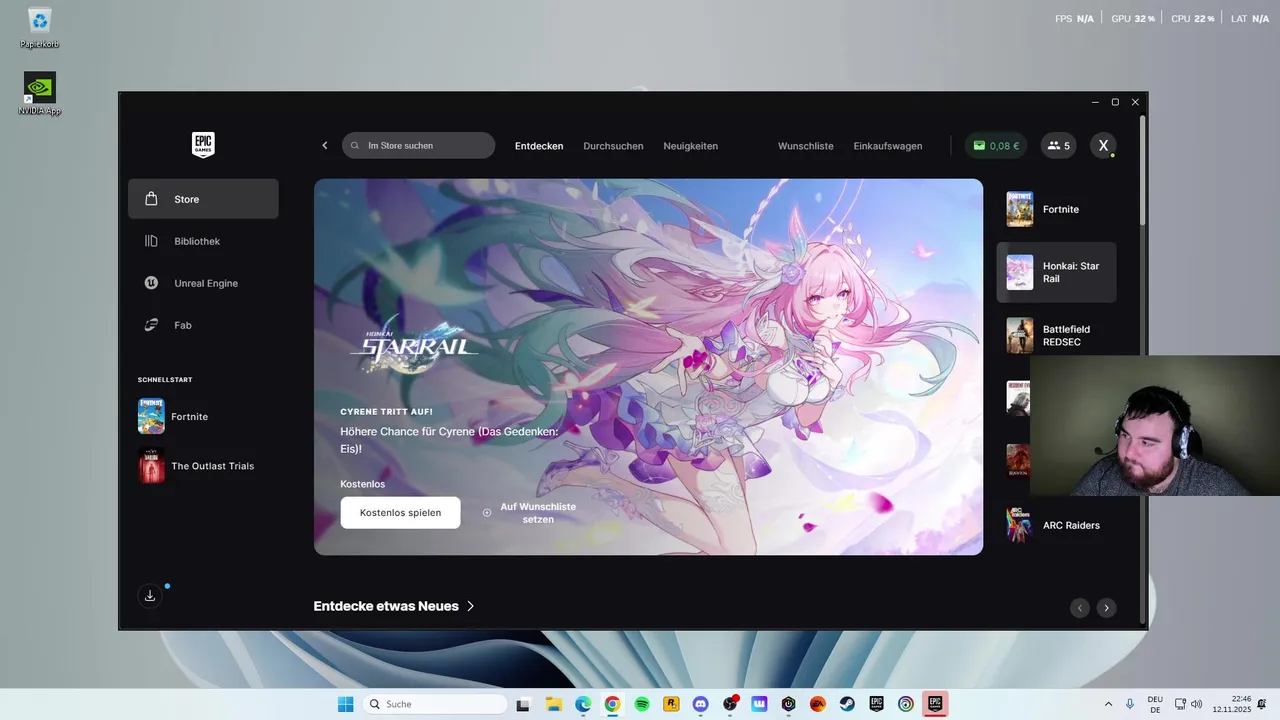Open the DEU DE language switcher
Viewport: 1280px width, 720px height.
(1155, 704)
